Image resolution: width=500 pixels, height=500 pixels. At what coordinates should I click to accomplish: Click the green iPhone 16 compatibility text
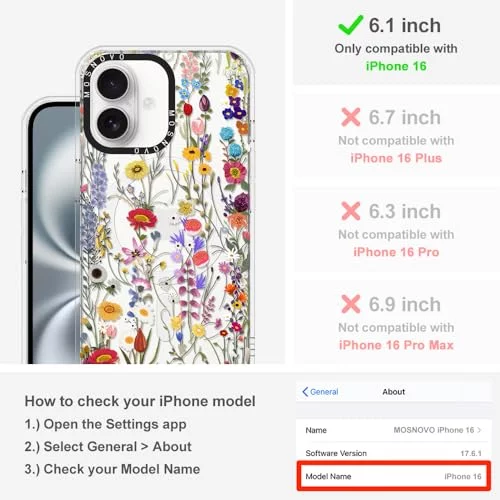click(396, 66)
